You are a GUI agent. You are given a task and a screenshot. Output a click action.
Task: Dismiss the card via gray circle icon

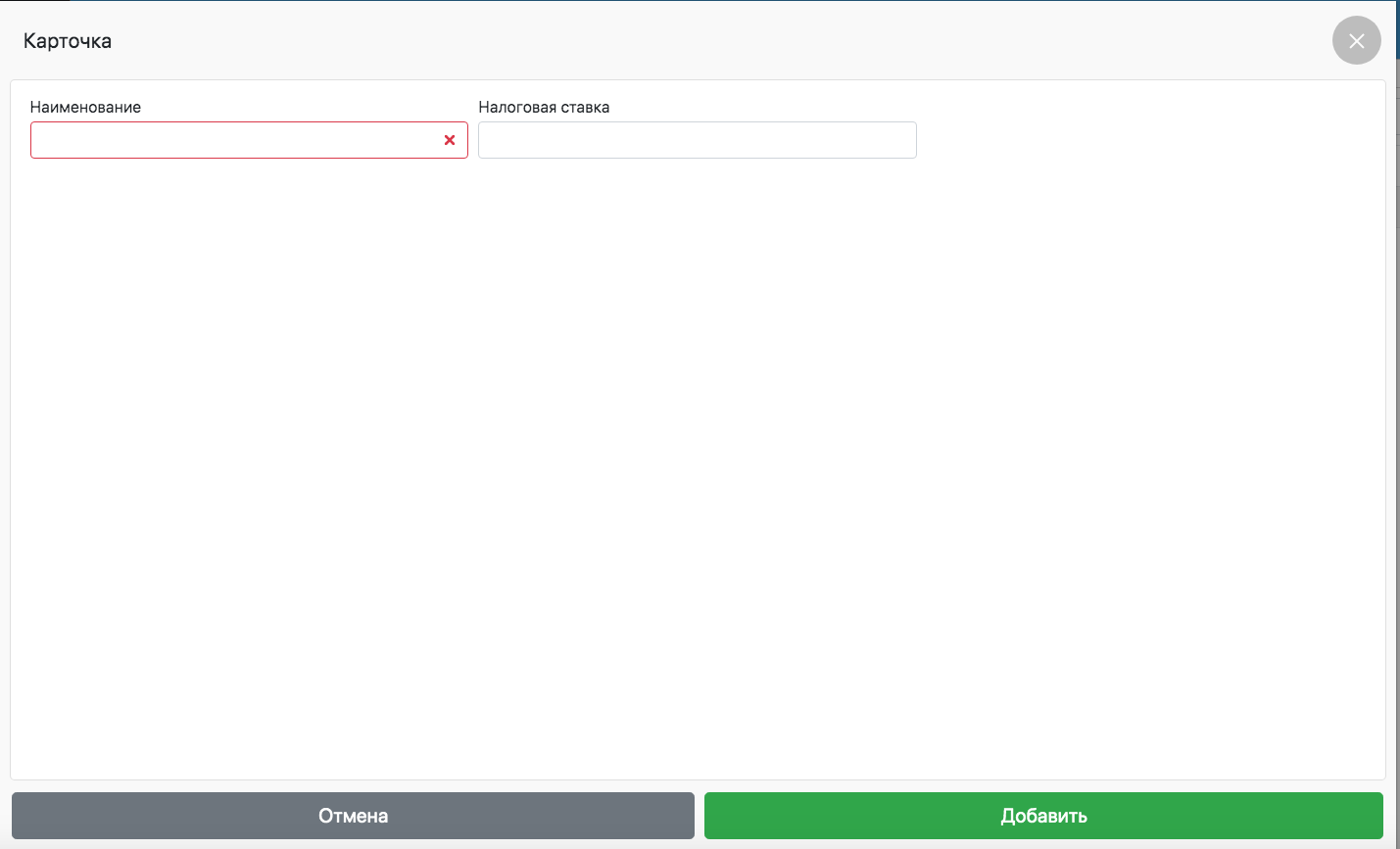[1356, 41]
